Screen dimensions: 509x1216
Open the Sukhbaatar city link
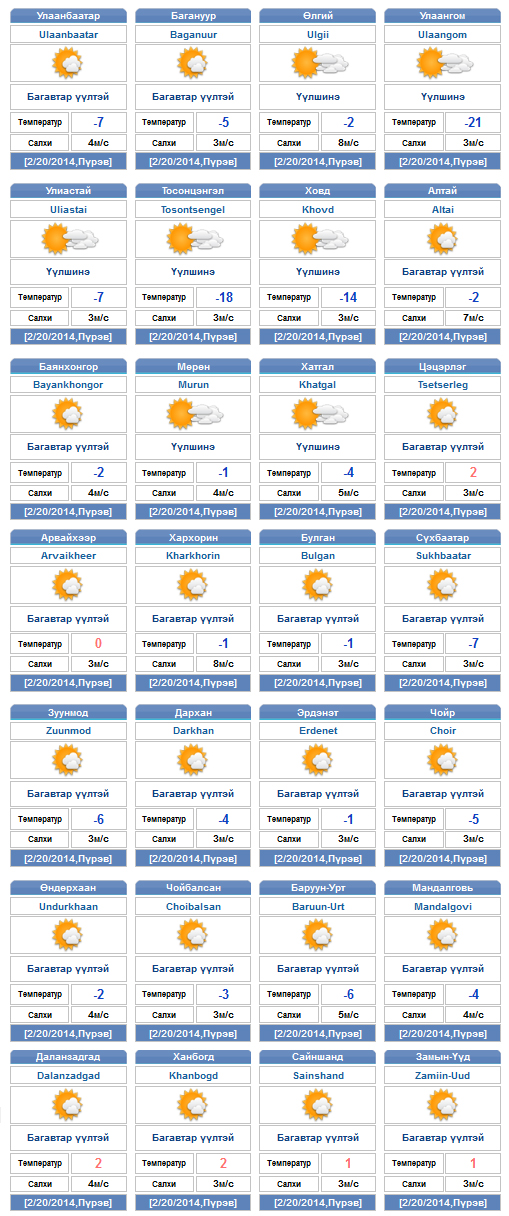pos(443,555)
